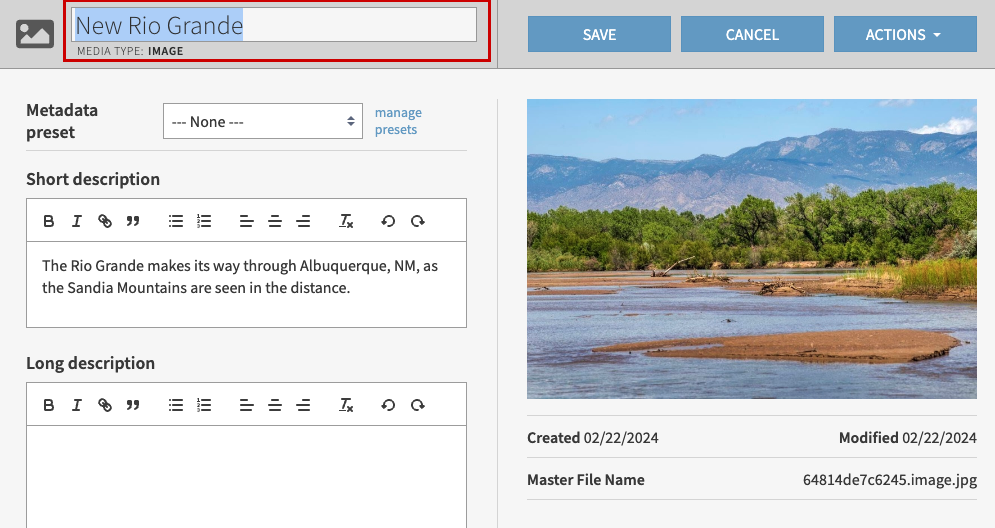Align text left in Short description
995x528 pixels.
tap(246, 221)
